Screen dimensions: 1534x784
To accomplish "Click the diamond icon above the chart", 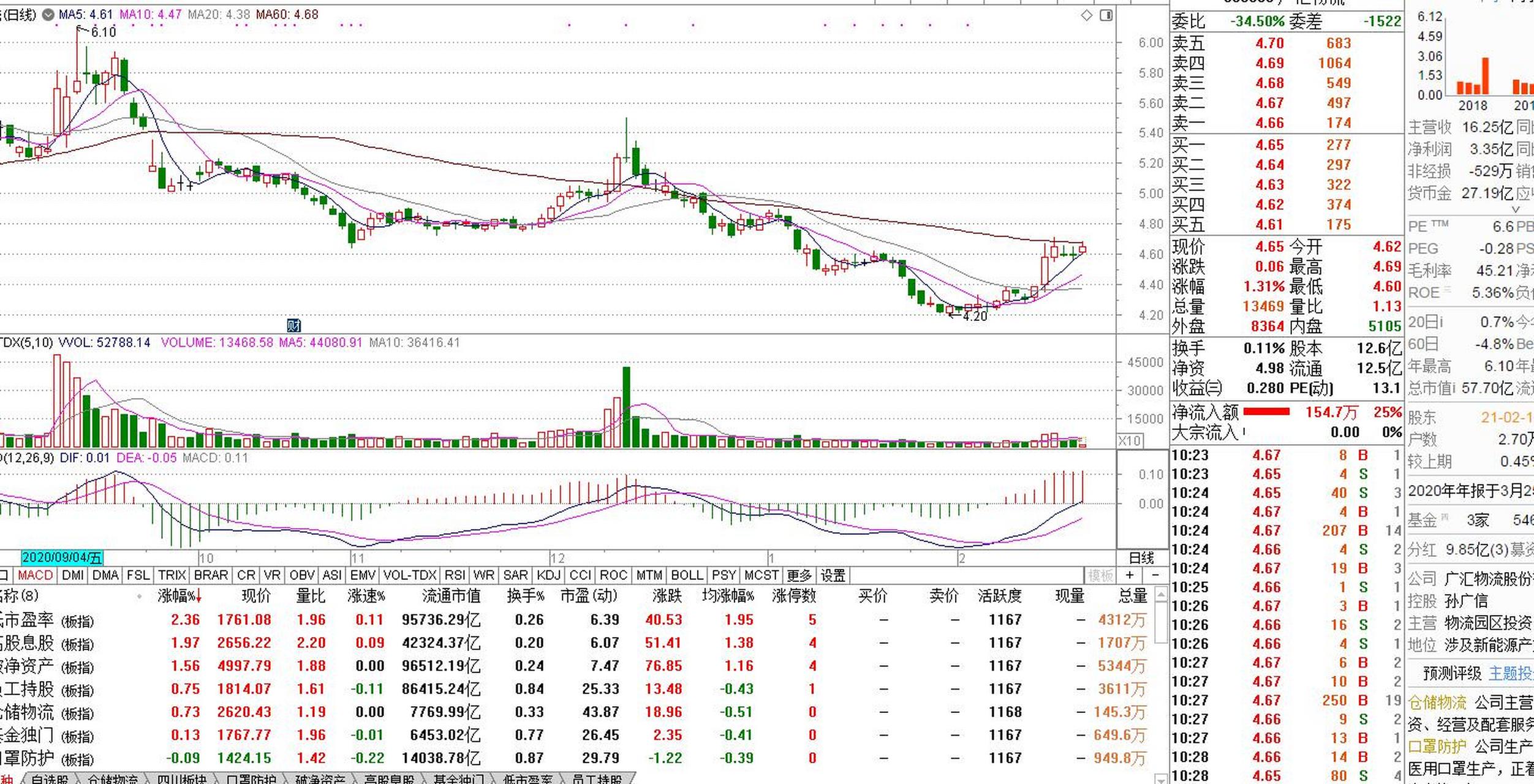I will click(1086, 15).
